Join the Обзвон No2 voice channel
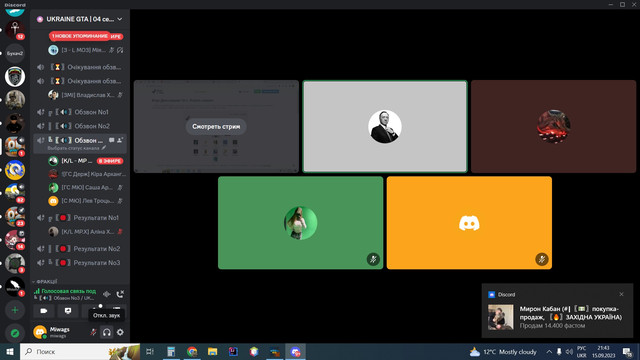 coord(80,126)
